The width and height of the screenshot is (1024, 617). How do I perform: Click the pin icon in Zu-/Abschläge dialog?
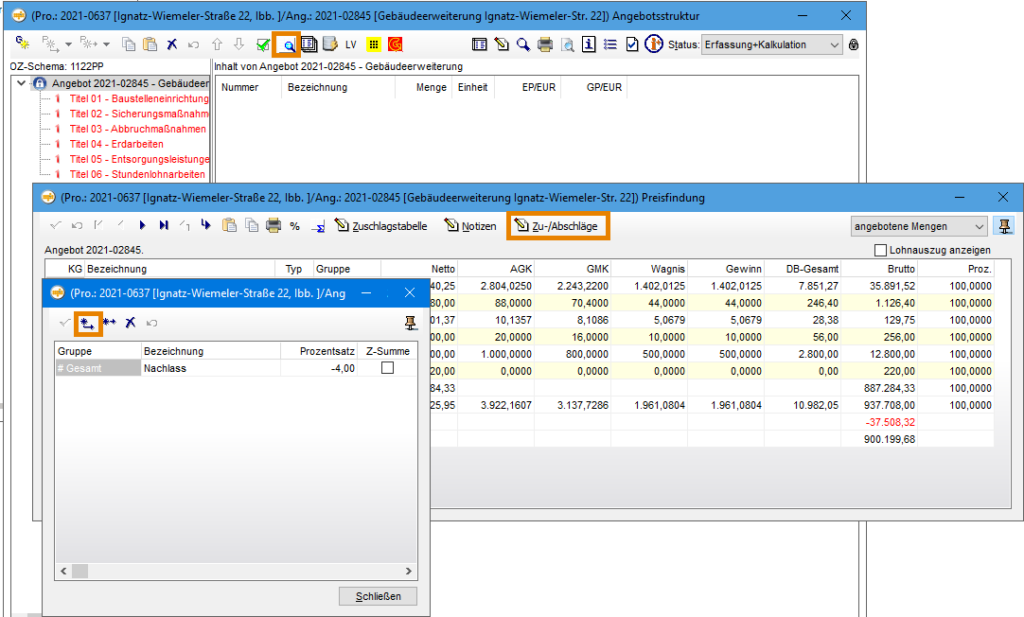tap(410, 323)
